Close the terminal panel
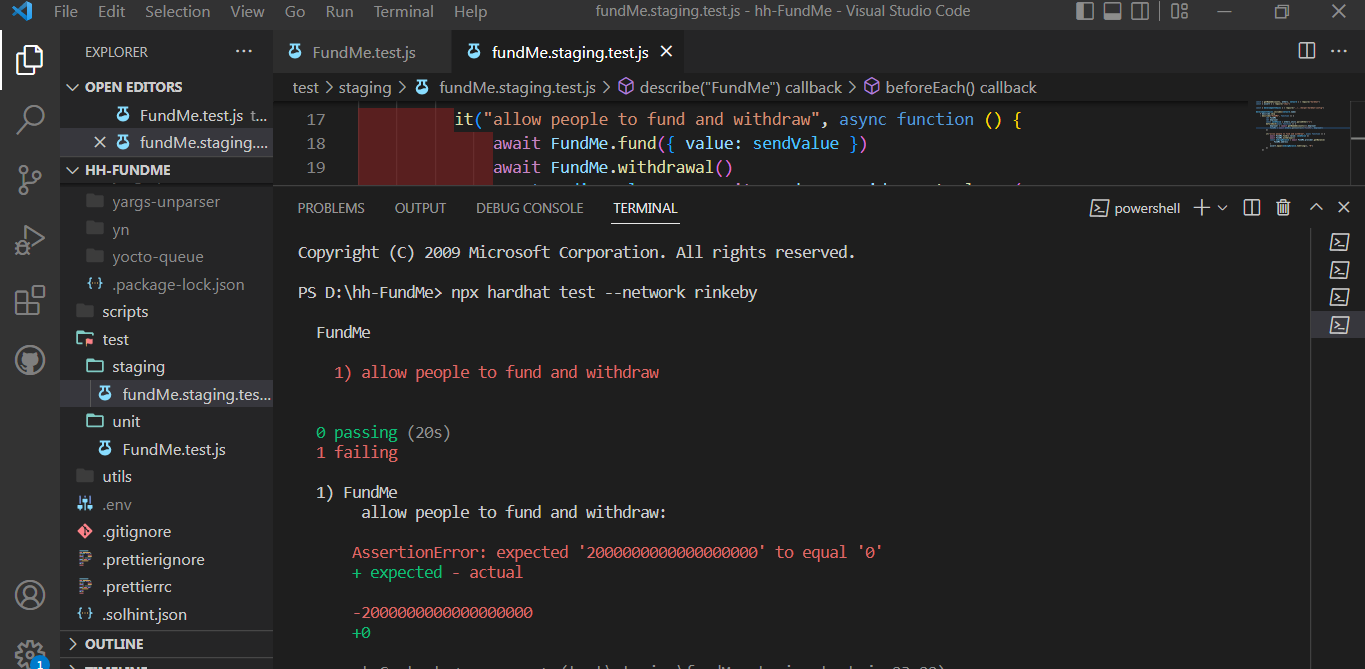 click(1343, 208)
